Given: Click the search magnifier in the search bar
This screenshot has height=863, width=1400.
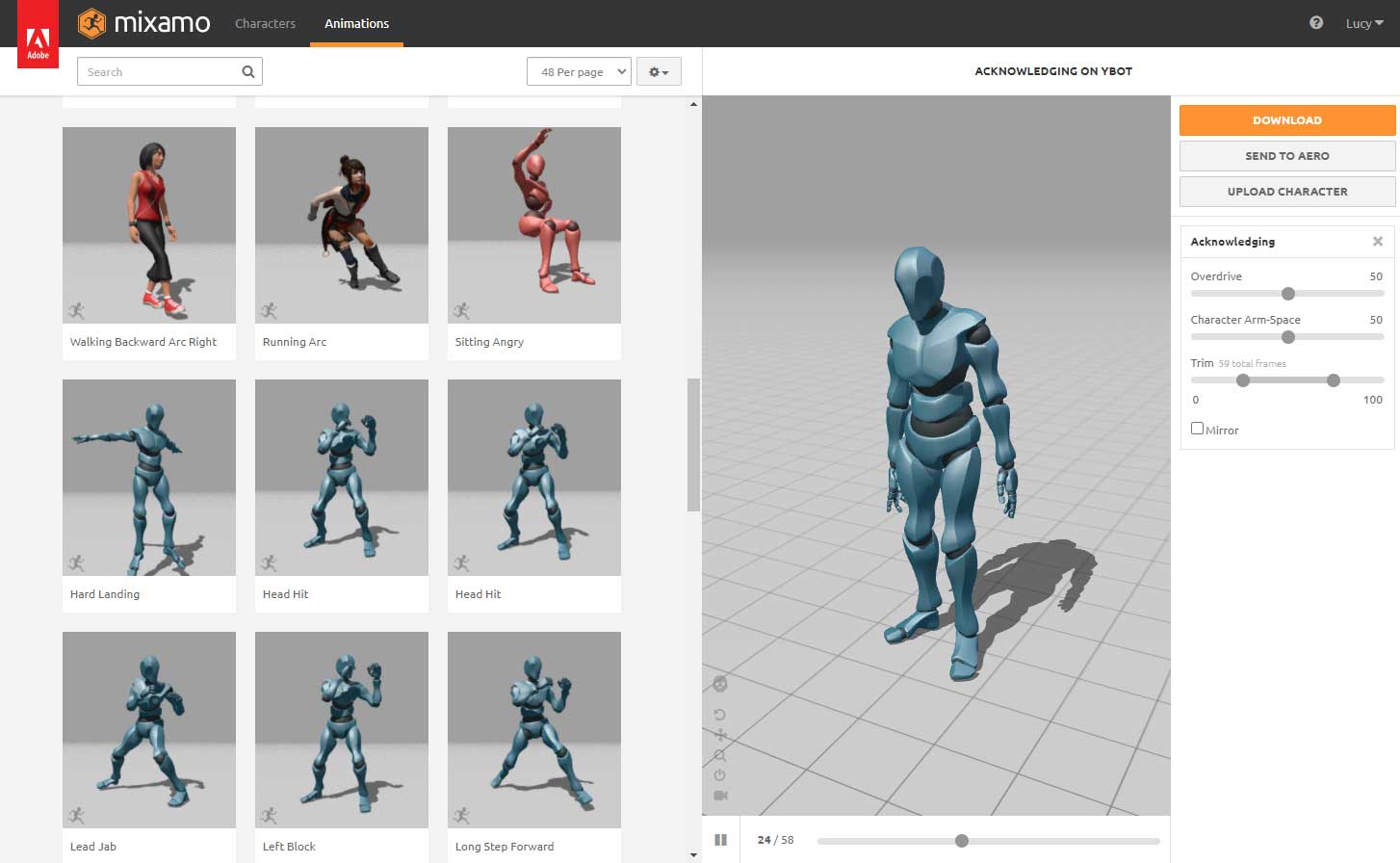Looking at the screenshot, I should pyautogui.click(x=247, y=70).
